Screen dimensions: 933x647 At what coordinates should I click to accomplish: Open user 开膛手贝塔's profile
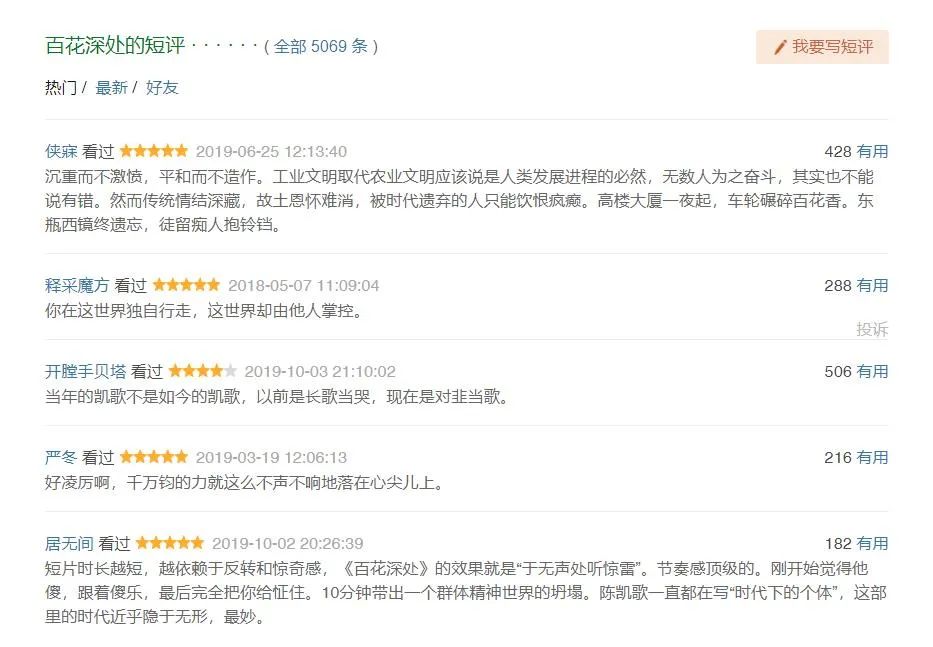tap(85, 372)
